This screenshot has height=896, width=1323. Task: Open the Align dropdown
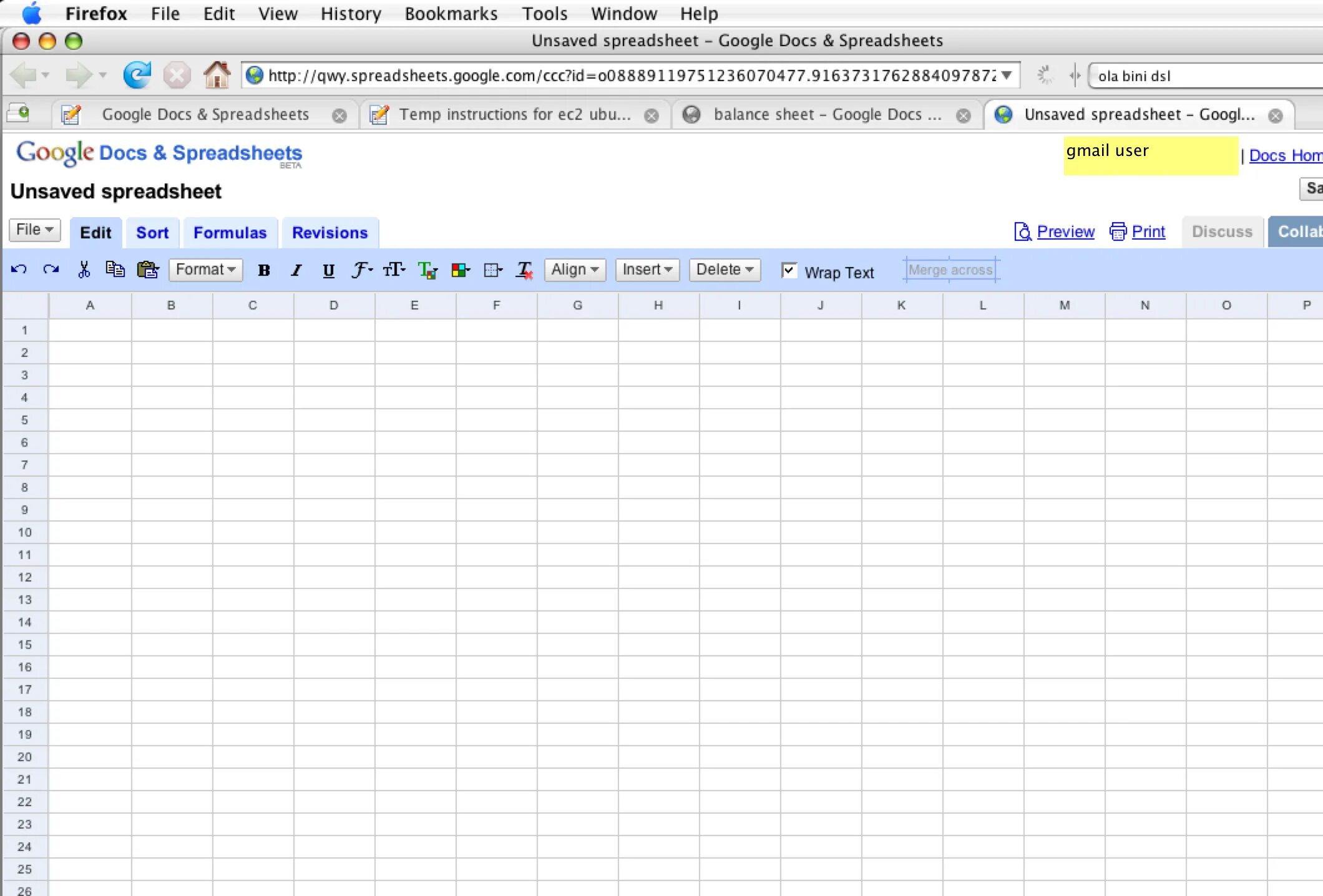[574, 270]
